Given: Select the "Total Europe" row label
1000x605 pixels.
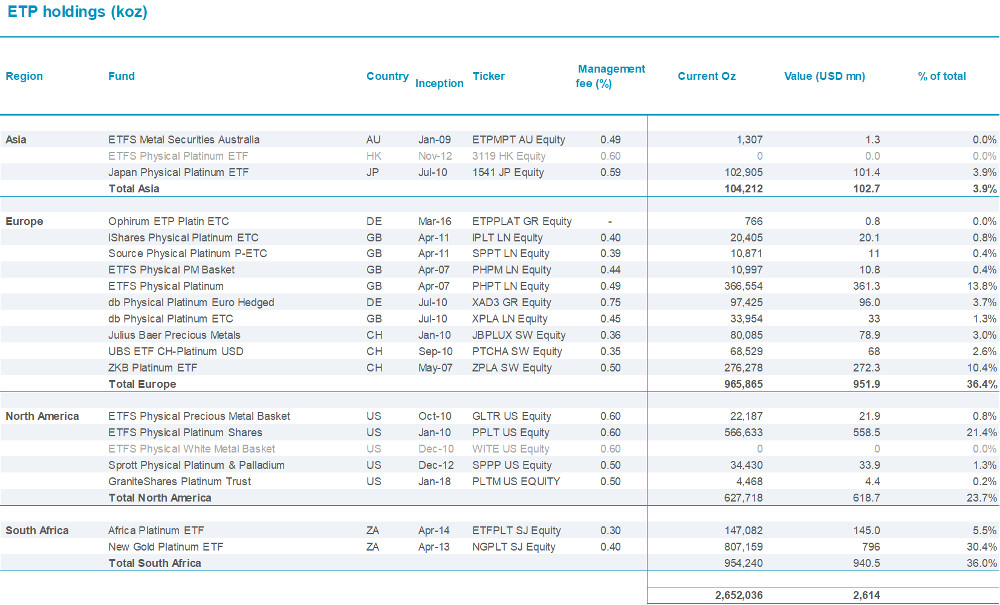Looking at the screenshot, I should pos(142,384).
